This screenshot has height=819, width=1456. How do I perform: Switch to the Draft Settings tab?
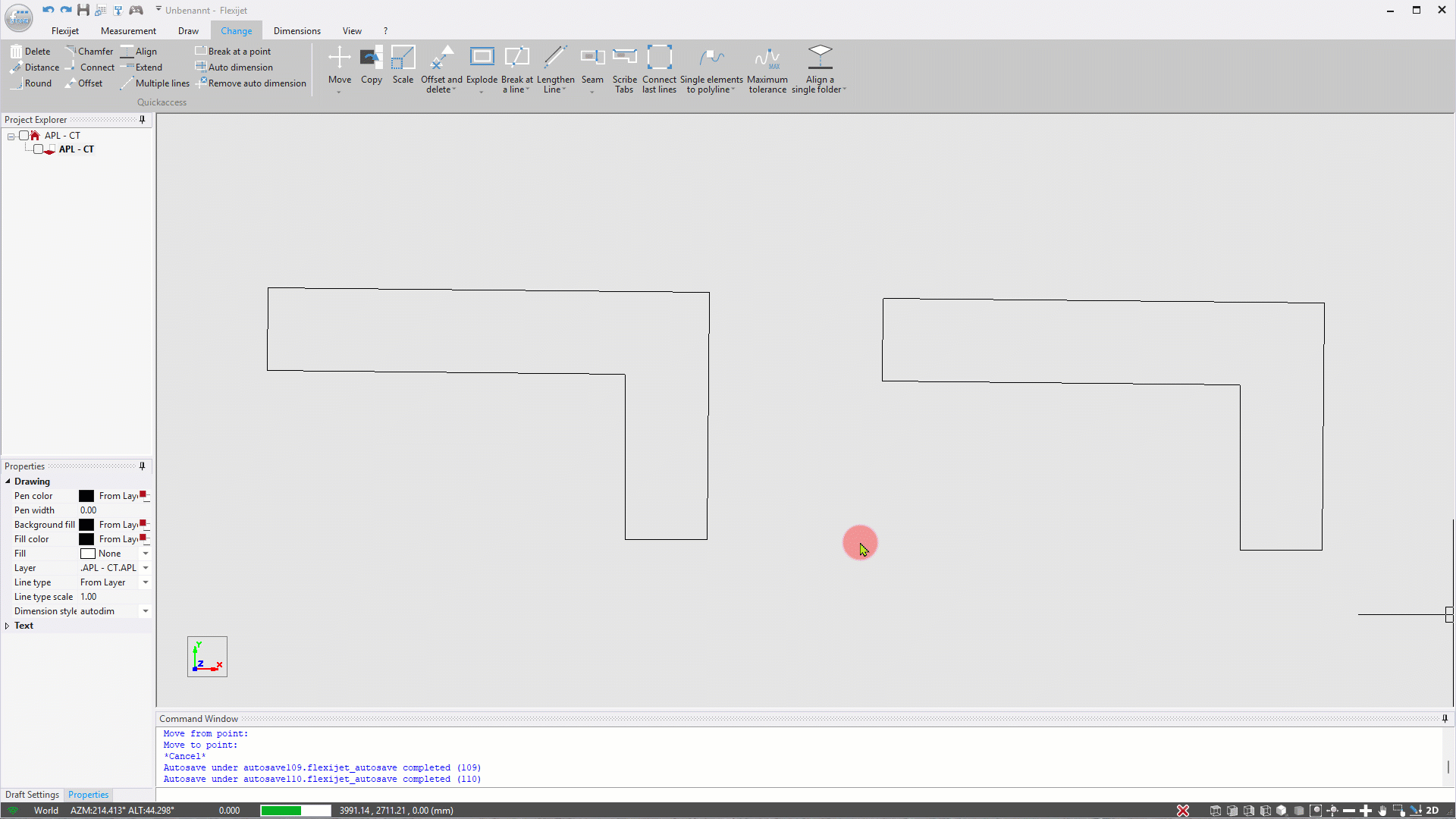(x=32, y=795)
